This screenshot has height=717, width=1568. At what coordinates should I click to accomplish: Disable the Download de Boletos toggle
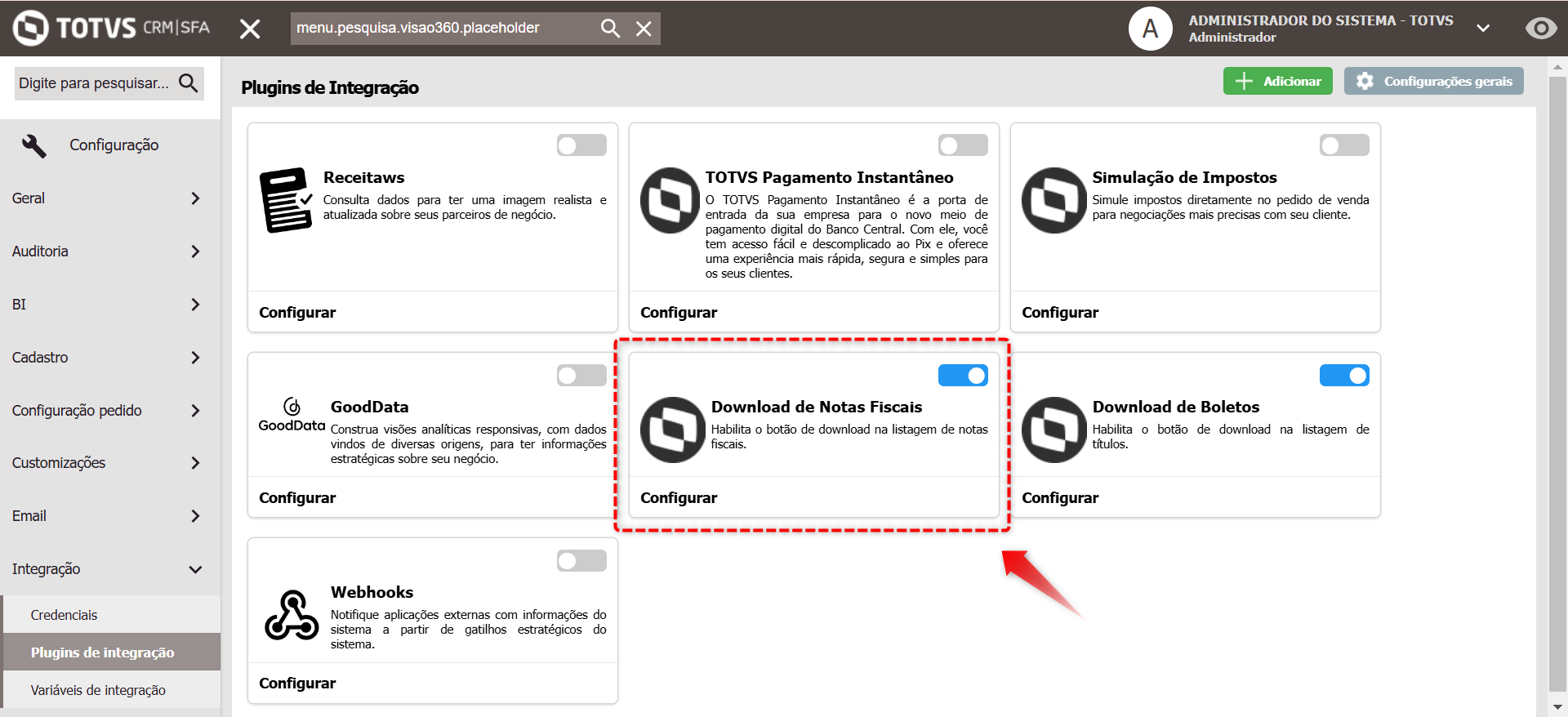coord(1344,375)
